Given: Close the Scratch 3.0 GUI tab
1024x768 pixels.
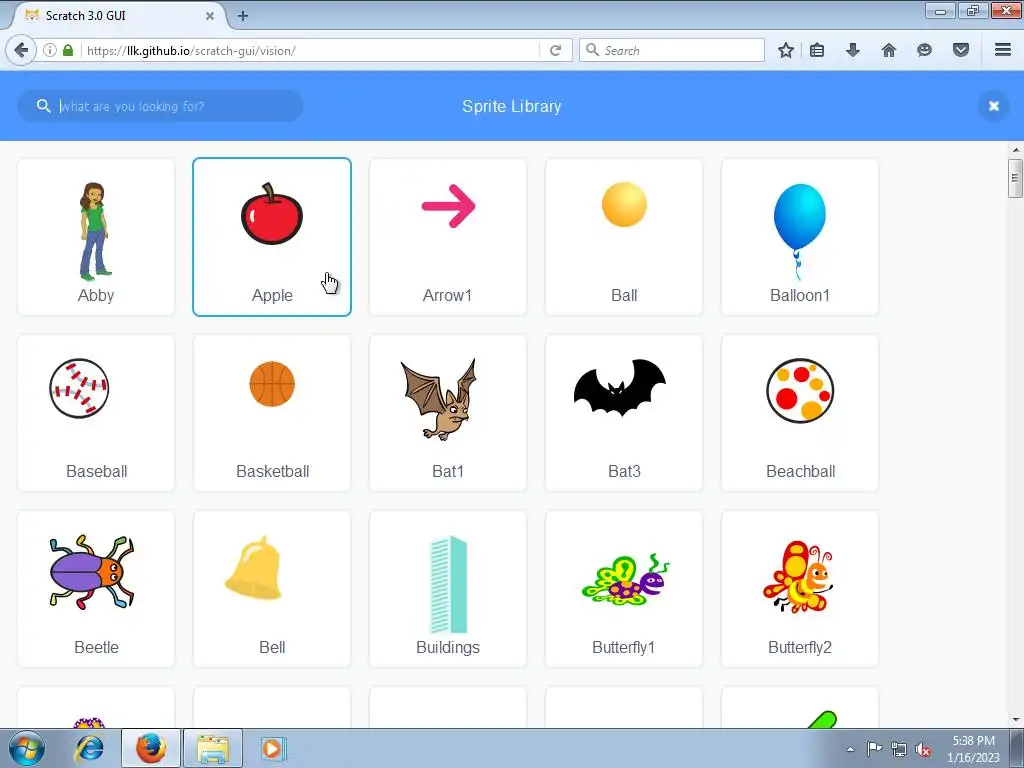Looking at the screenshot, I should click(210, 16).
